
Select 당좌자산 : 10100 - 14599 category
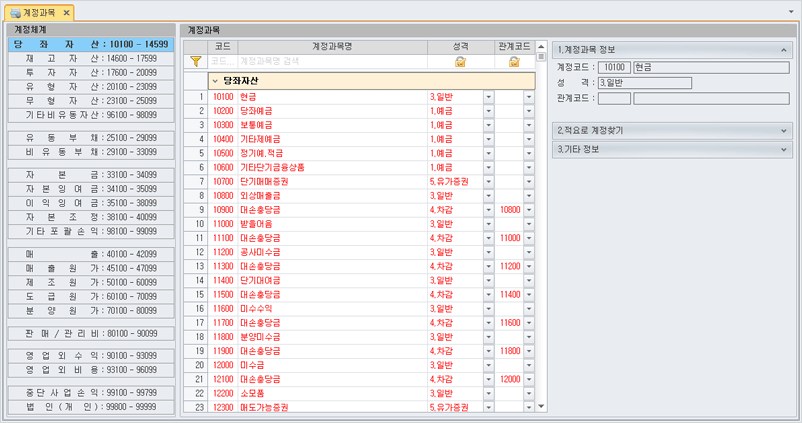tap(91, 44)
